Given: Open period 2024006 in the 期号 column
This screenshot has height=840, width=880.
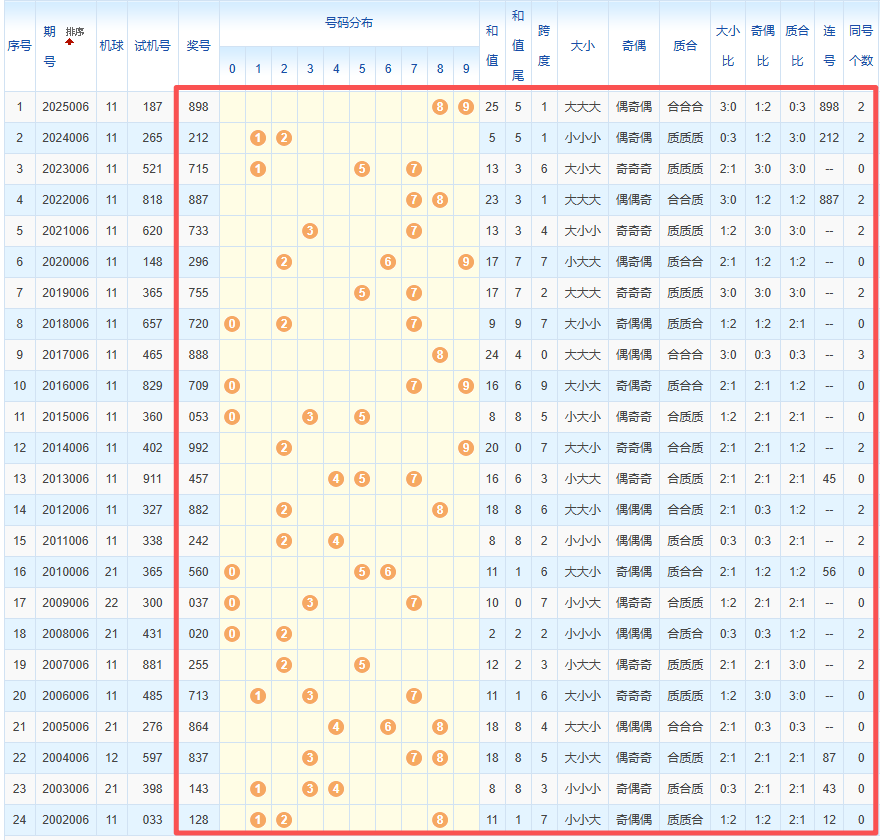Looking at the screenshot, I should [x=65, y=137].
